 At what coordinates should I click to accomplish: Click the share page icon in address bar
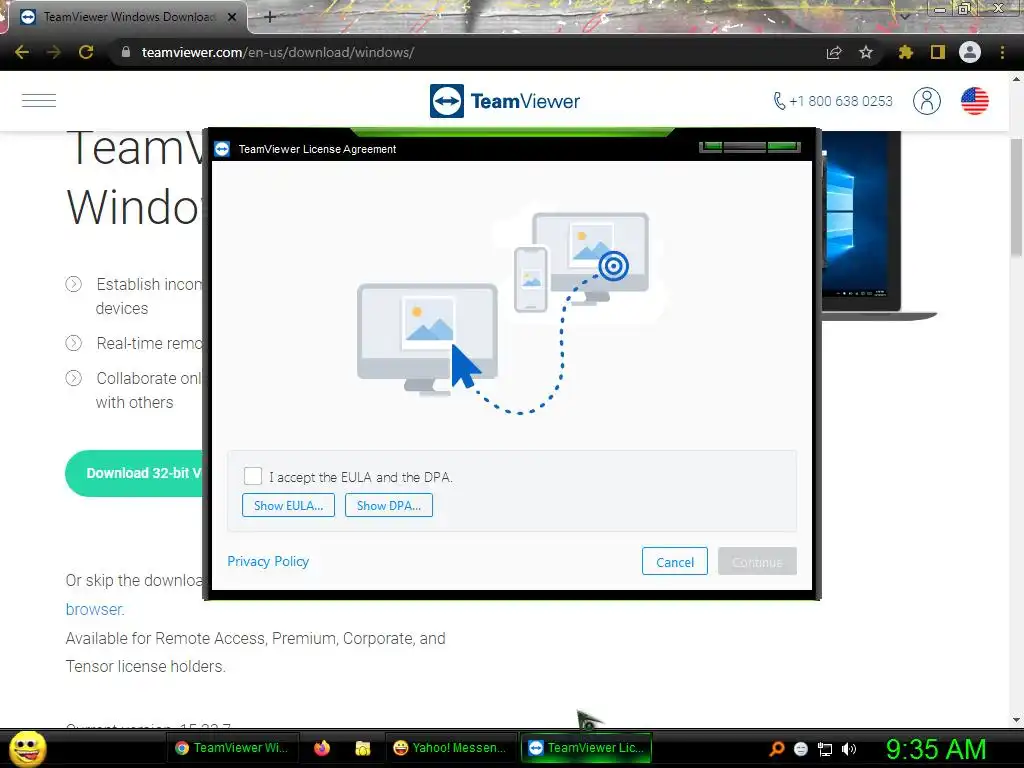point(834,52)
